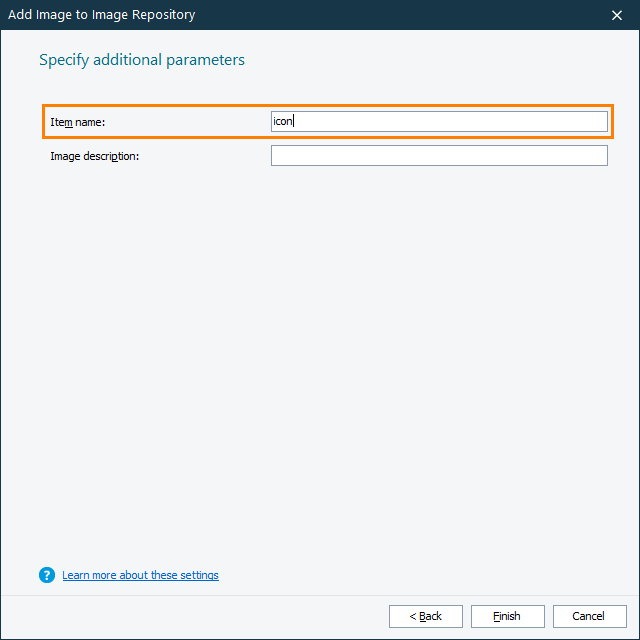This screenshot has width=640, height=640.
Task: Click the "Specify additional parameters" heading
Action: 142,60
